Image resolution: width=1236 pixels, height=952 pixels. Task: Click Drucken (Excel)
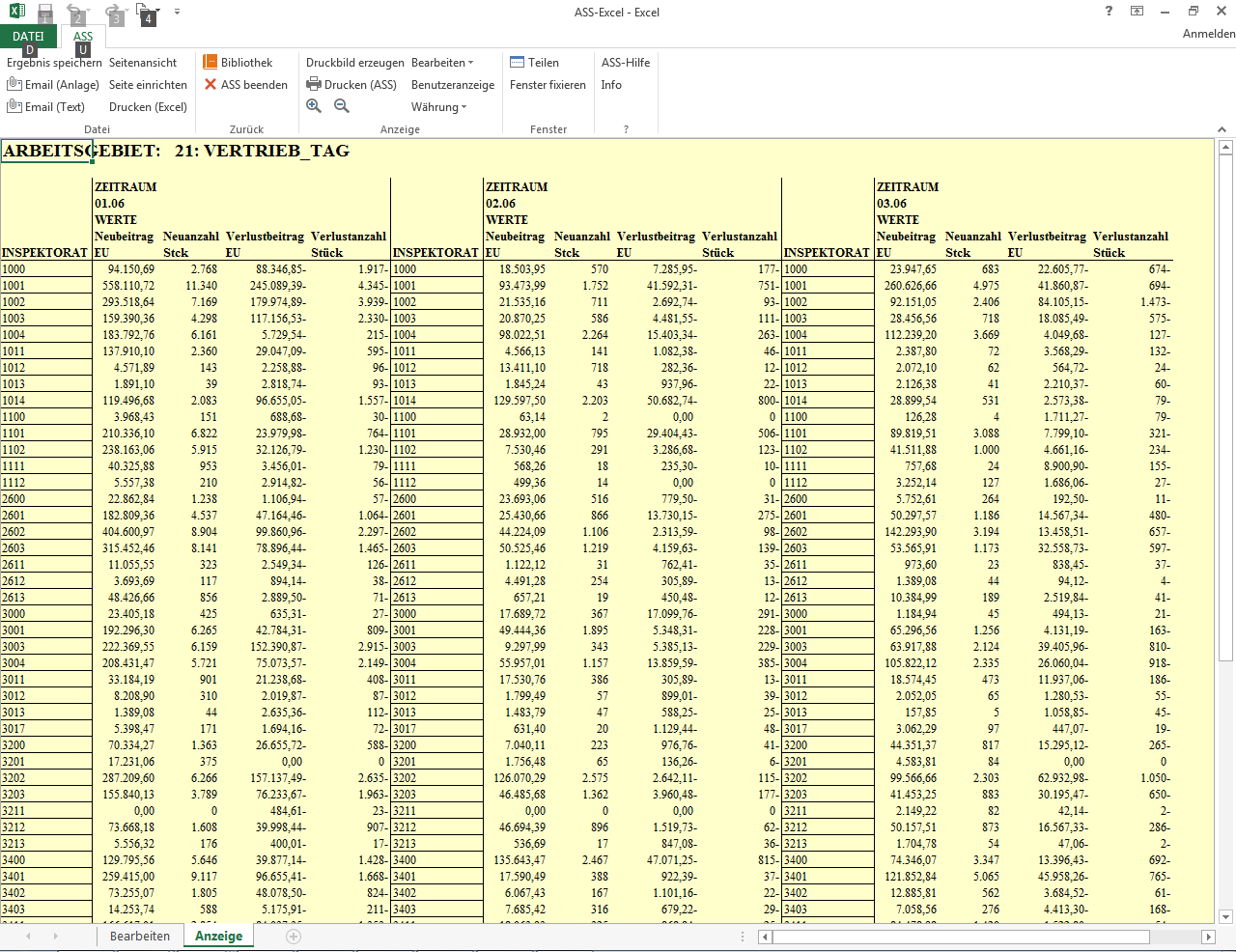tap(148, 107)
